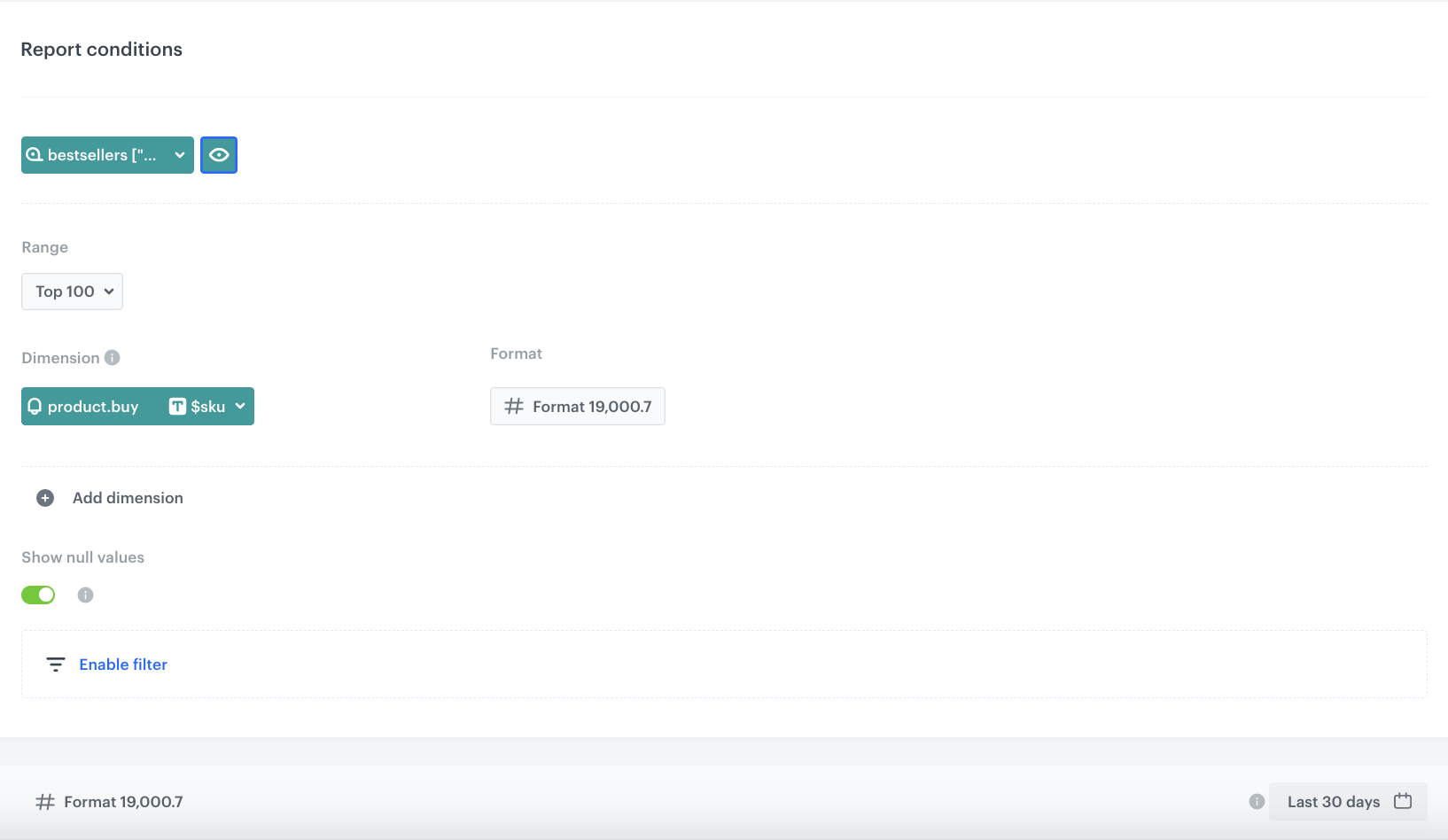Click the filter icon beside Enable filter
This screenshot has width=1448, height=840.
[56, 664]
